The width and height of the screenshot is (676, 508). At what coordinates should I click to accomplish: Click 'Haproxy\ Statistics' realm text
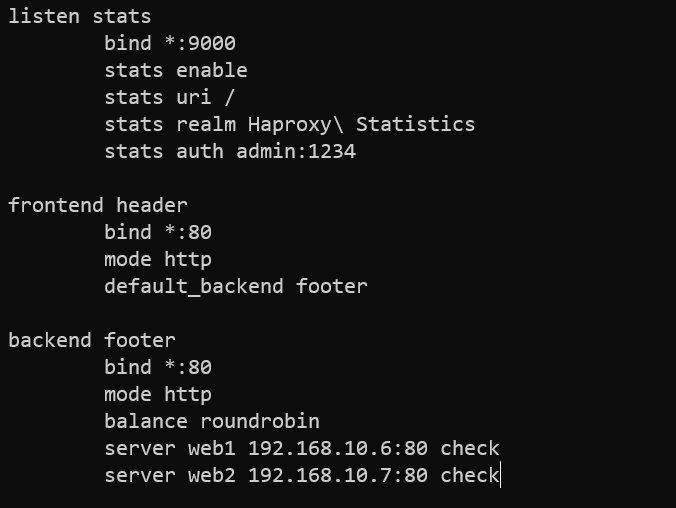tap(361, 125)
